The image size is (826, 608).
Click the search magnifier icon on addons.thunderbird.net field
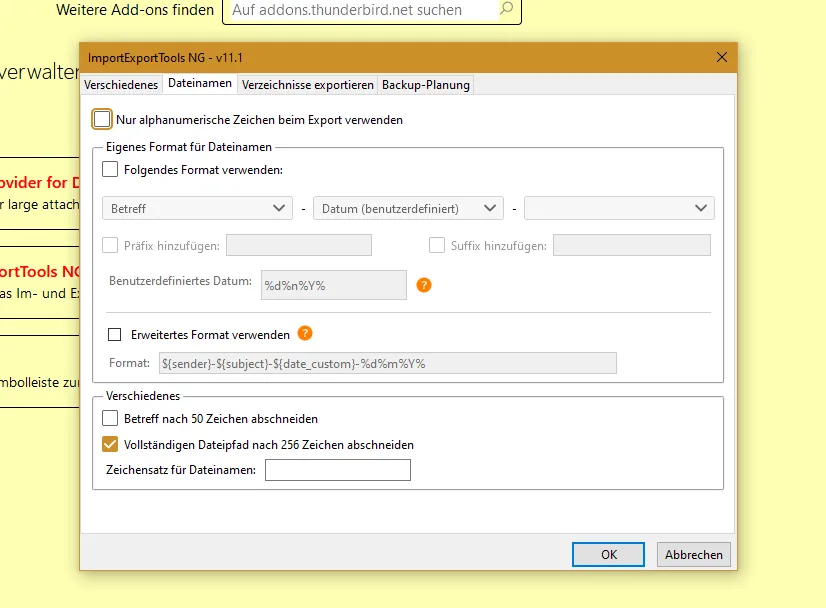pyautogui.click(x=506, y=8)
